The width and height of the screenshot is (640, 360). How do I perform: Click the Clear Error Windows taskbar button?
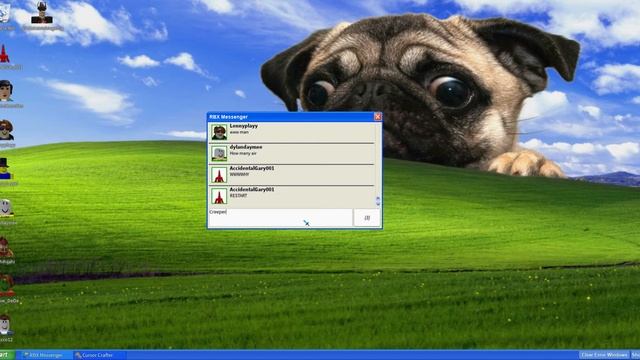[x=604, y=355]
